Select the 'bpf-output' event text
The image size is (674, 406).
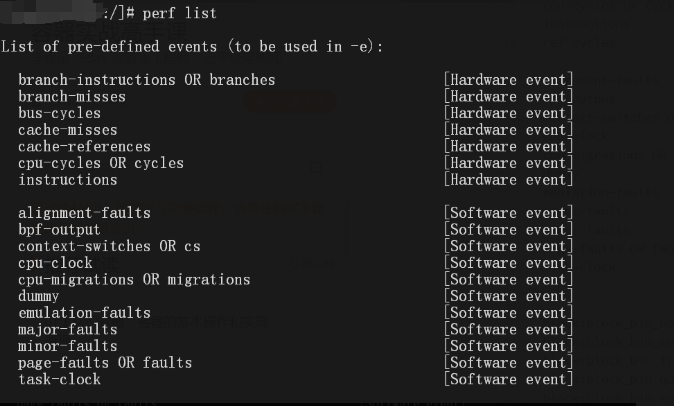coord(59,230)
